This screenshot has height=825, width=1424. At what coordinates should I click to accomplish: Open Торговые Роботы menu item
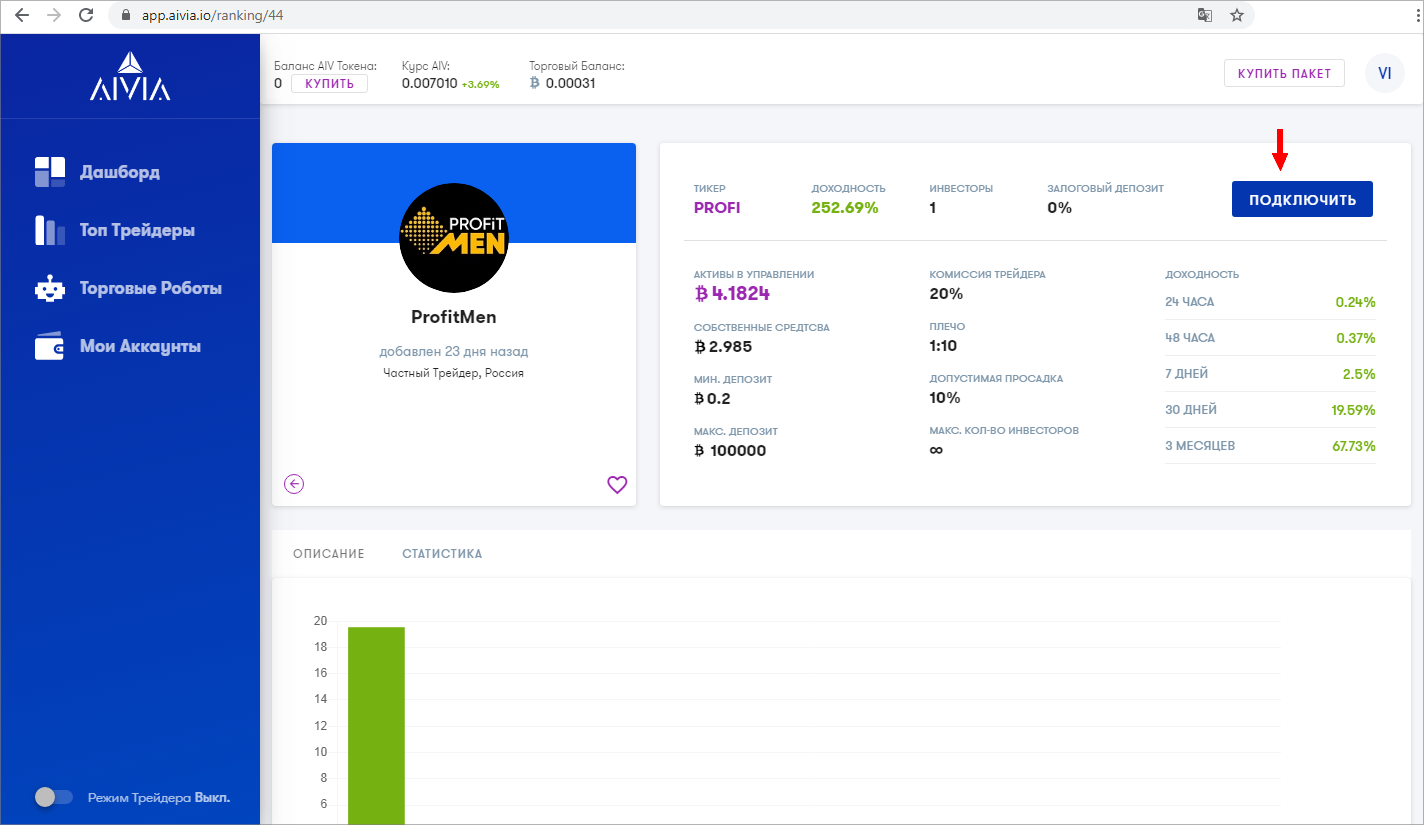tap(151, 288)
